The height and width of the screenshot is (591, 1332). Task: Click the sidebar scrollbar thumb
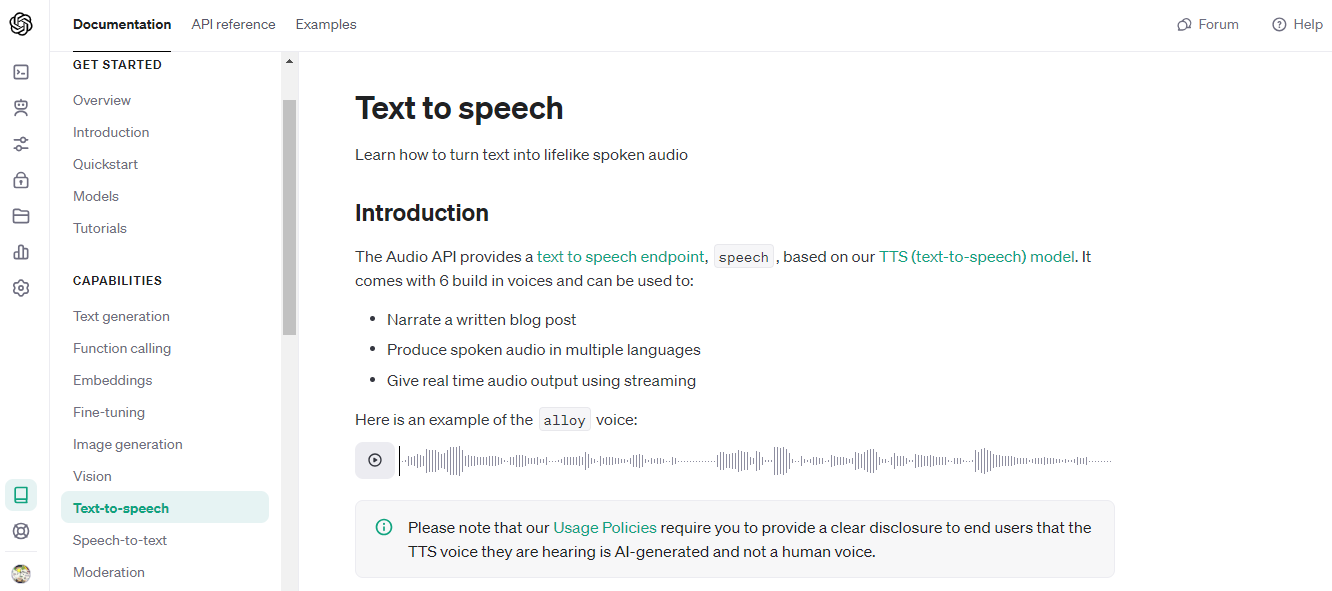(290, 216)
